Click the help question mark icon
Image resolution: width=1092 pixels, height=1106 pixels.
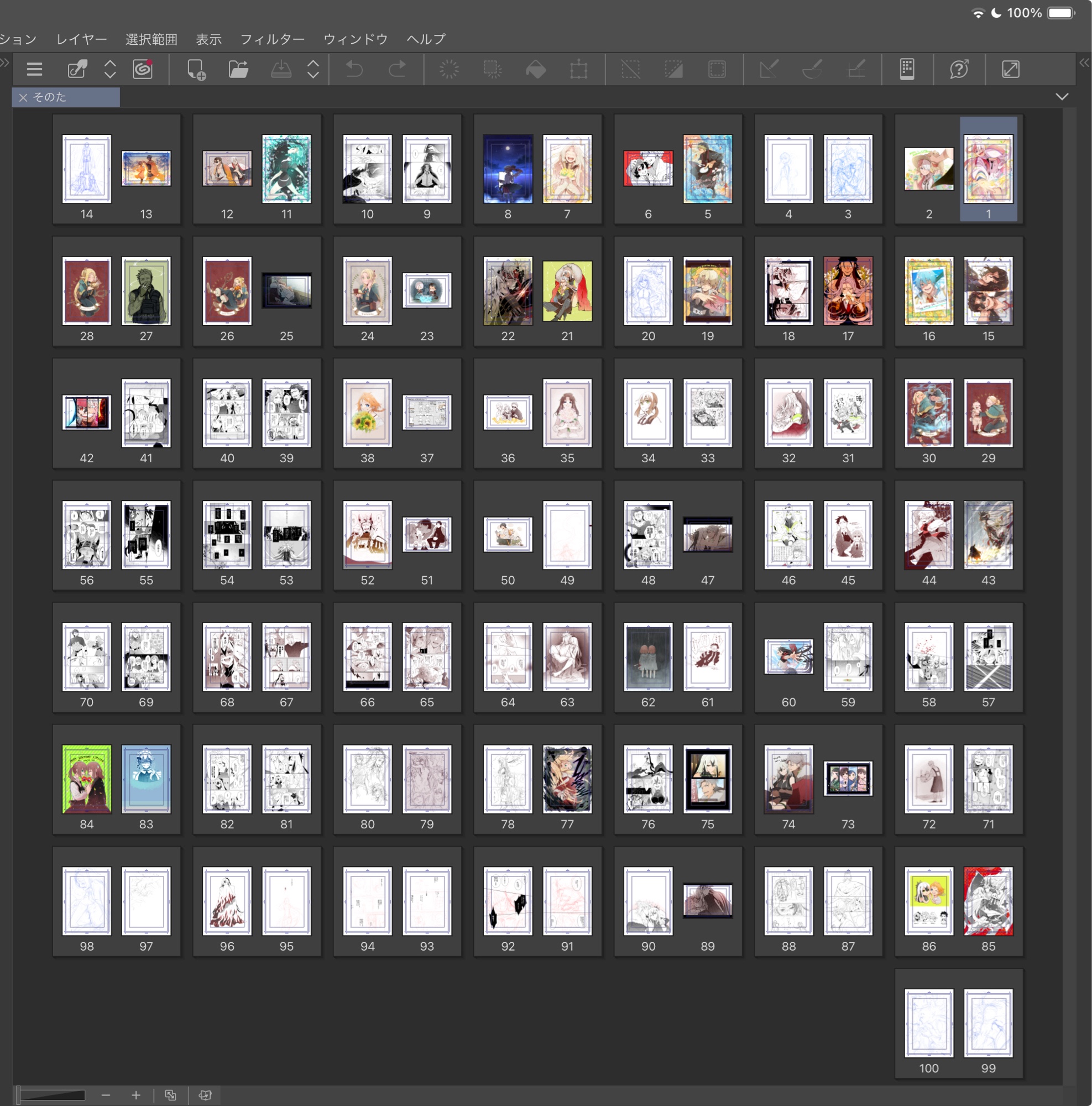959,69
